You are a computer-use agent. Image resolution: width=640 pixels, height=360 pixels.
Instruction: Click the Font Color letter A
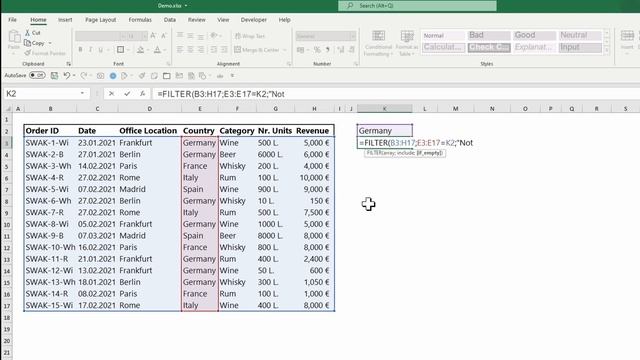pos(157,50)
